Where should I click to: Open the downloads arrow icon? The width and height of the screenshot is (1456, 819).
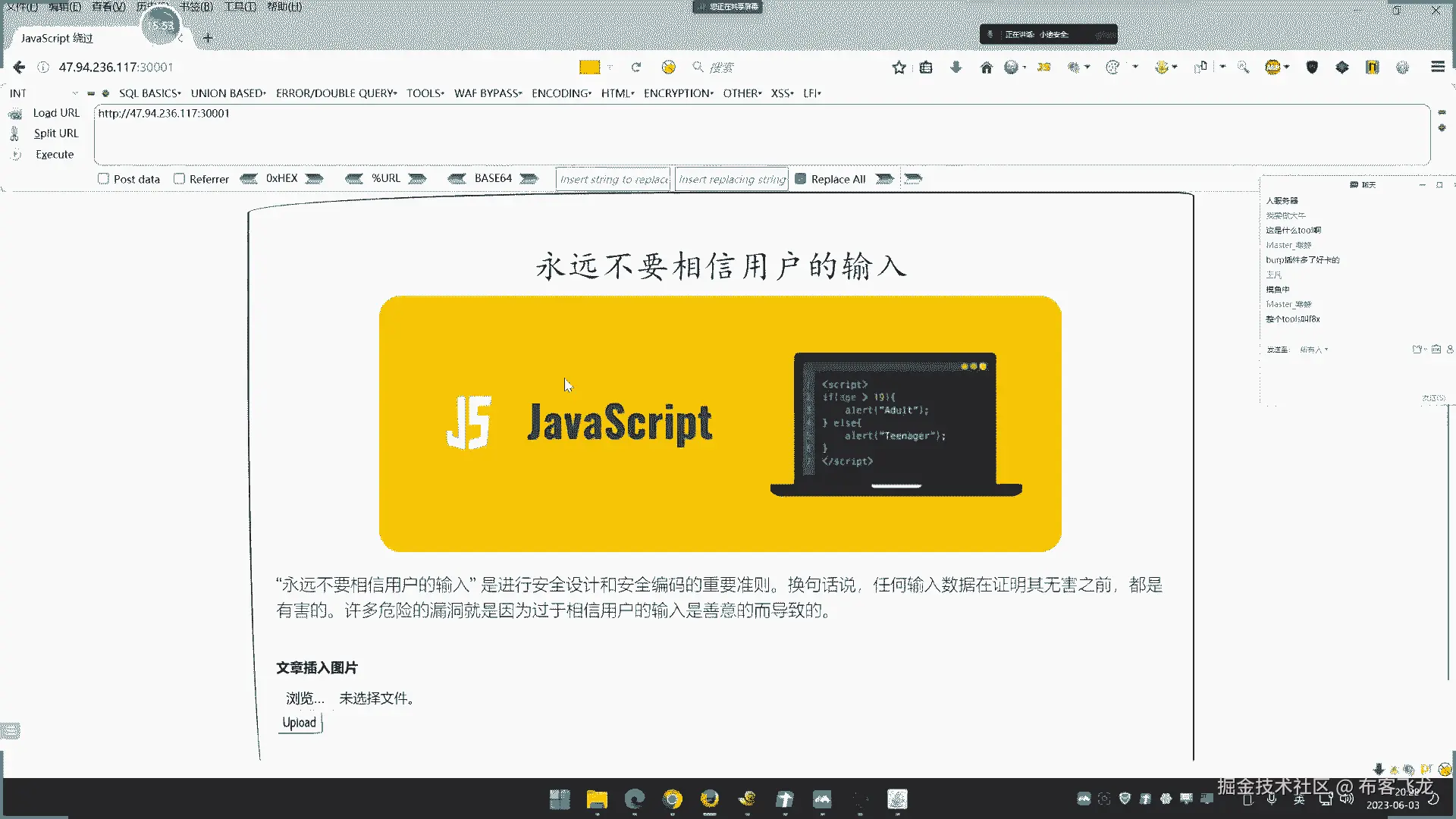(x=955, y=67)
